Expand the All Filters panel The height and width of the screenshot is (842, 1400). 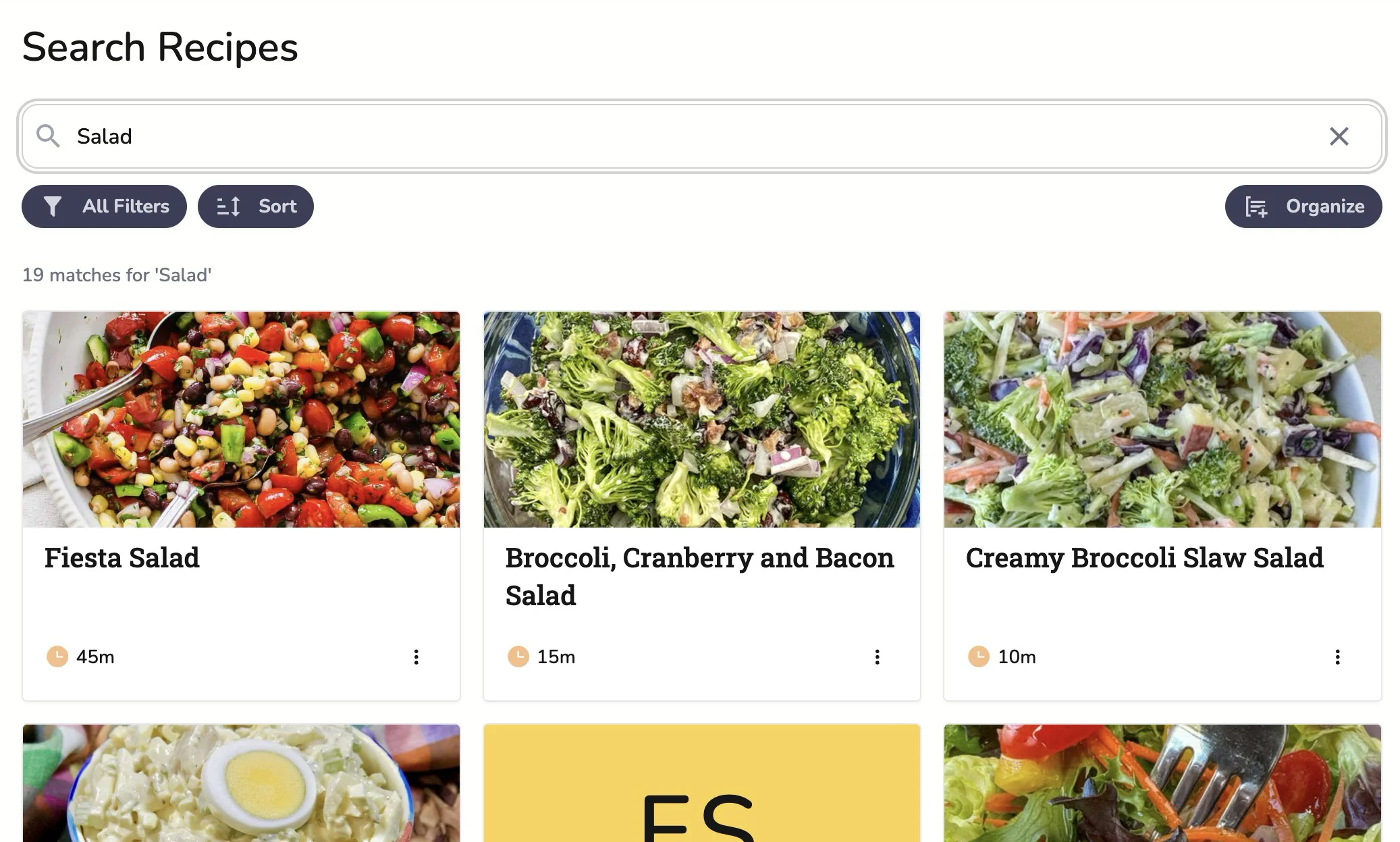click(x=103, y=206)
